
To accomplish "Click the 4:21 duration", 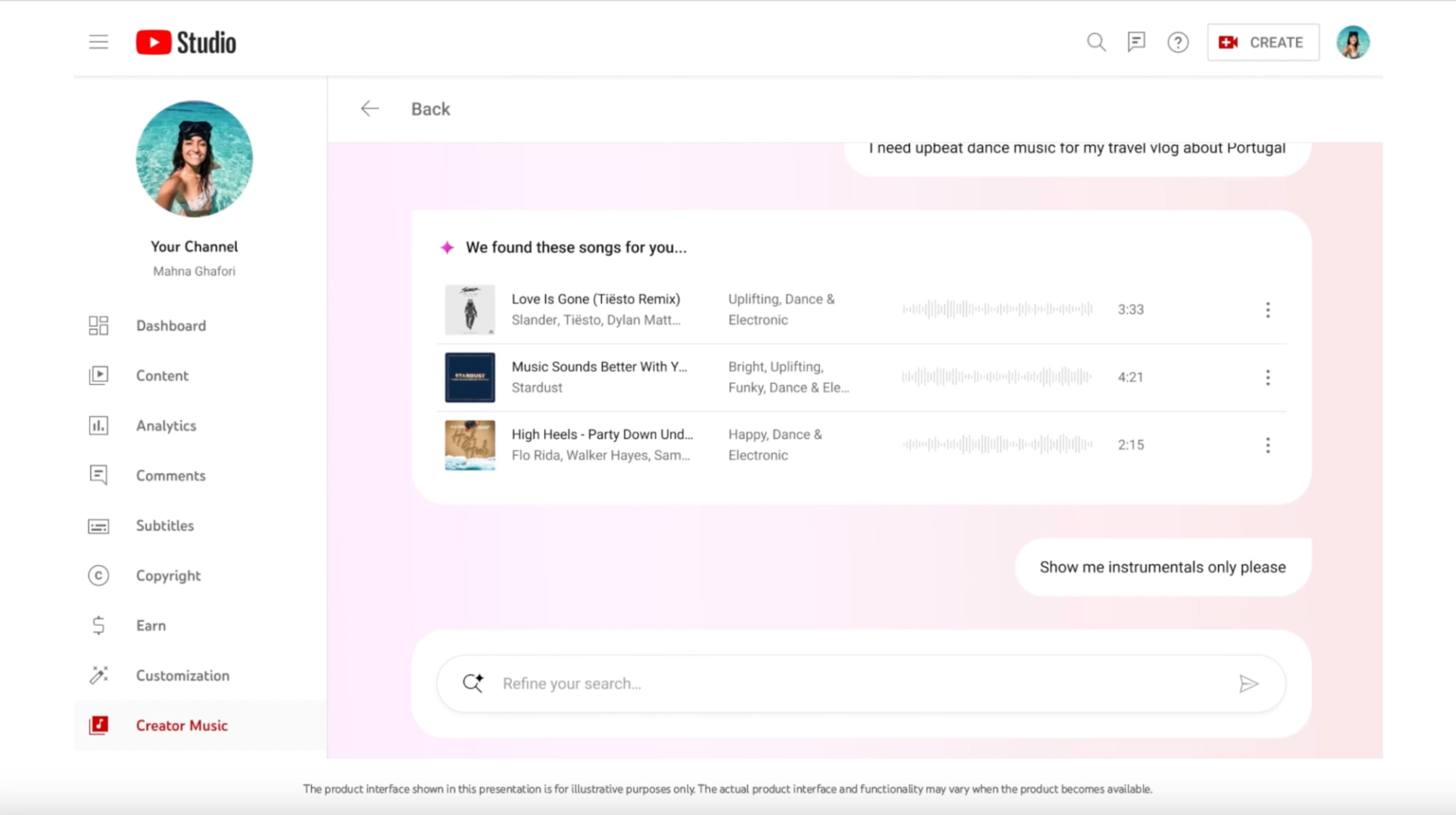I will tap(1131, 377).
